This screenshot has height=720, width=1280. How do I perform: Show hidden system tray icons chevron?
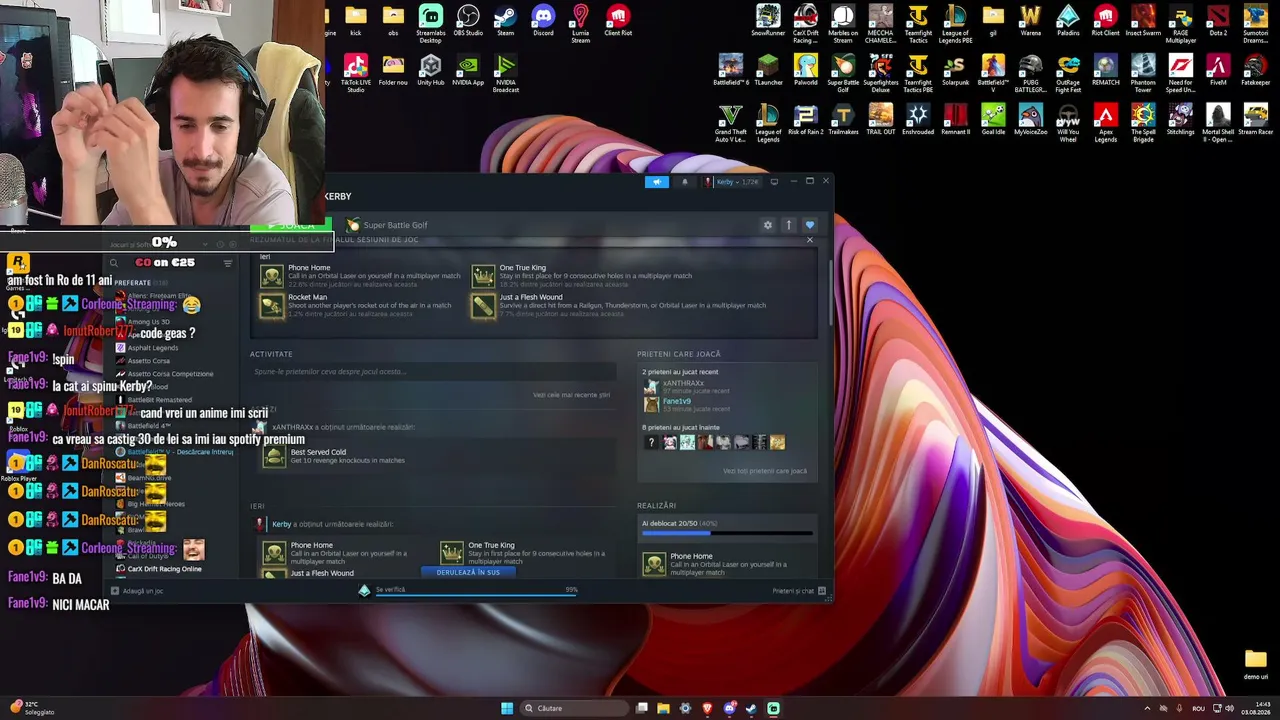pyautogui.click(x=1147, y=708)
